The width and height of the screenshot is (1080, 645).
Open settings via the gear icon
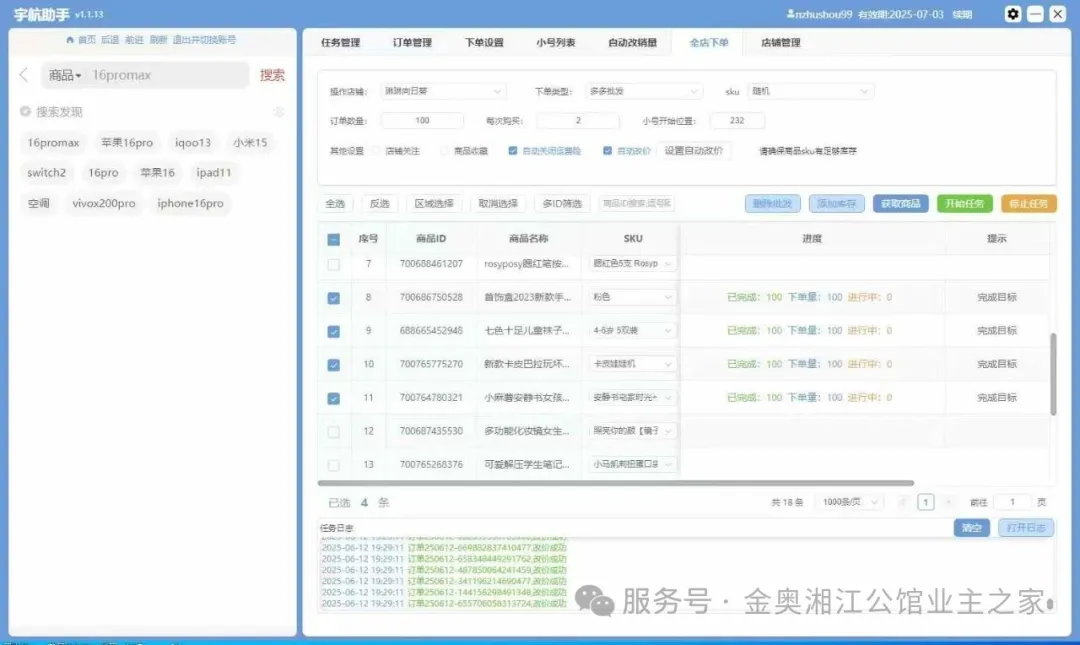tap(1013, 14)
